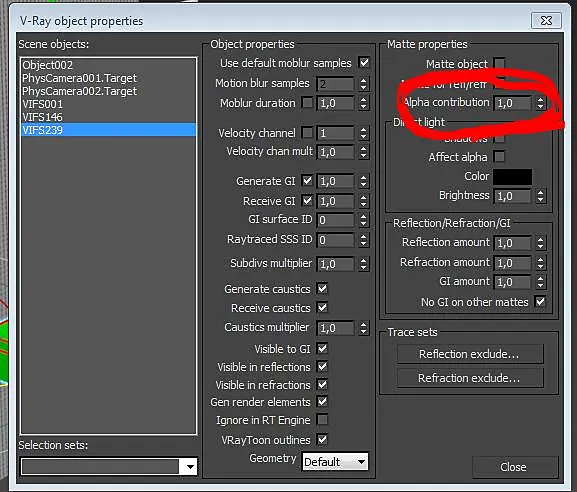Click the Brightness value field

pyautogui.click(x=513, y=196)
